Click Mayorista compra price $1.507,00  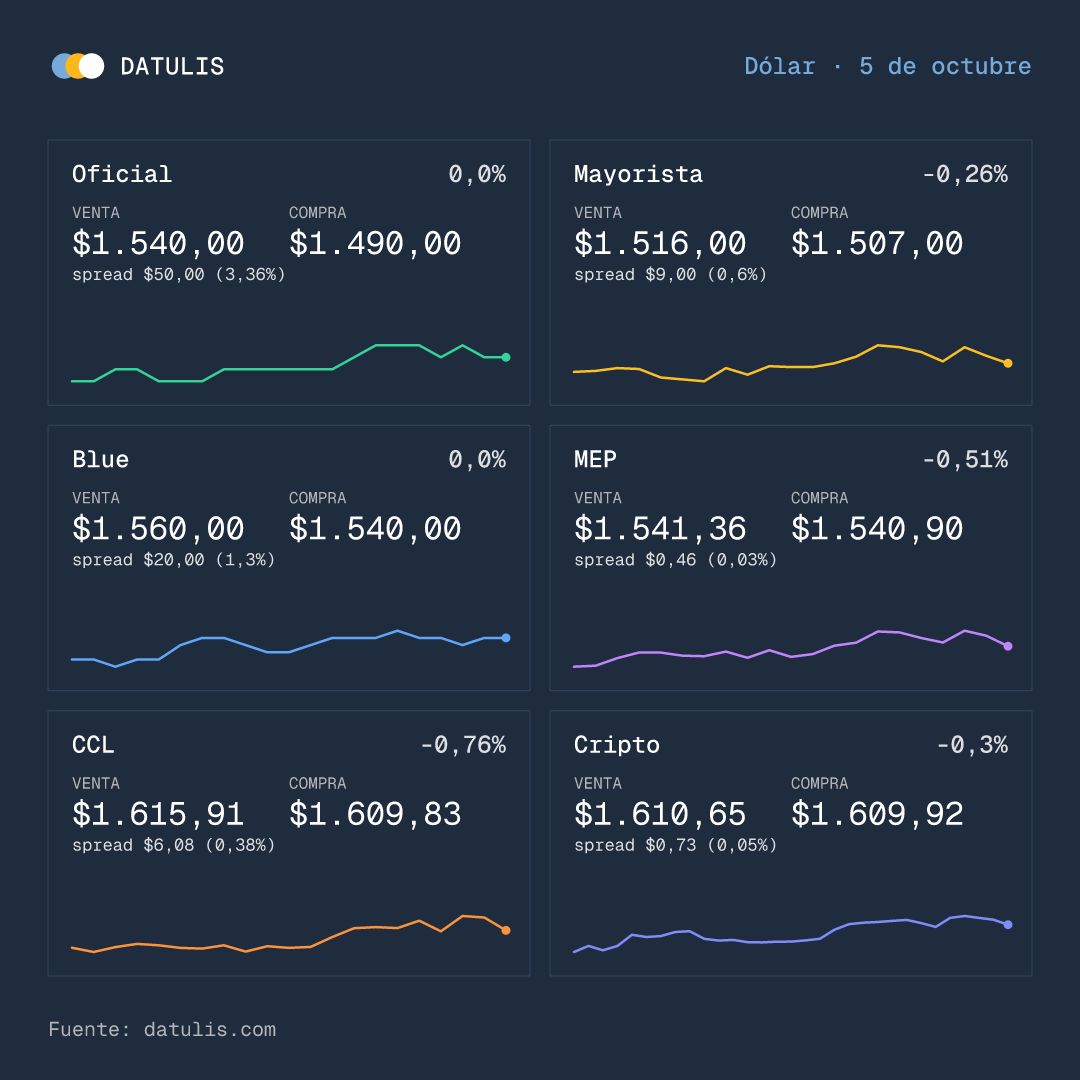tap(877, 243)
